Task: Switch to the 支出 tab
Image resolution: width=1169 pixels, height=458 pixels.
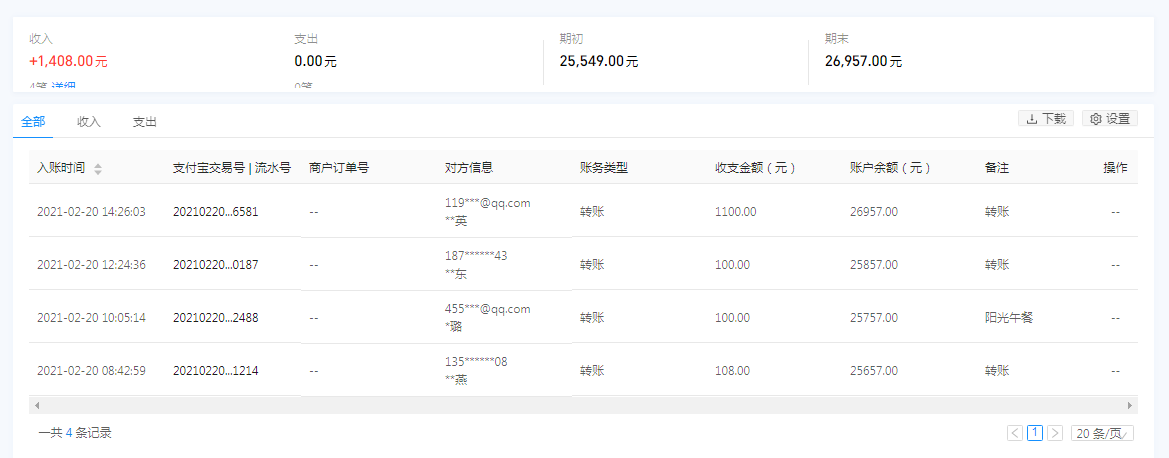Action: [145, 122]
